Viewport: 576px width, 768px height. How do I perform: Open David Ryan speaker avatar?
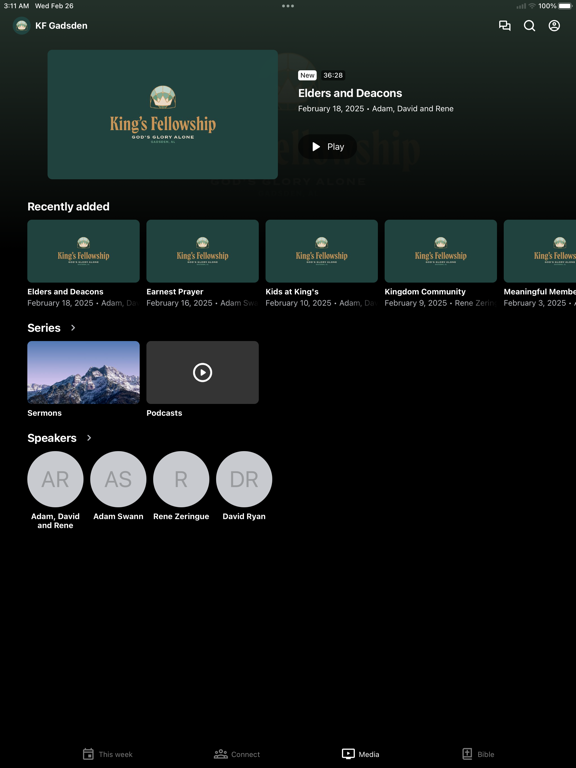(x=244, y=479)
